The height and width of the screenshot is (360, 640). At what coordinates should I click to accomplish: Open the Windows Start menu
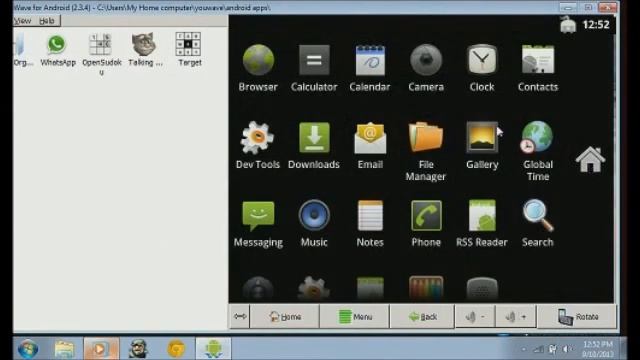pyautogui.click(x=28, y=349)
